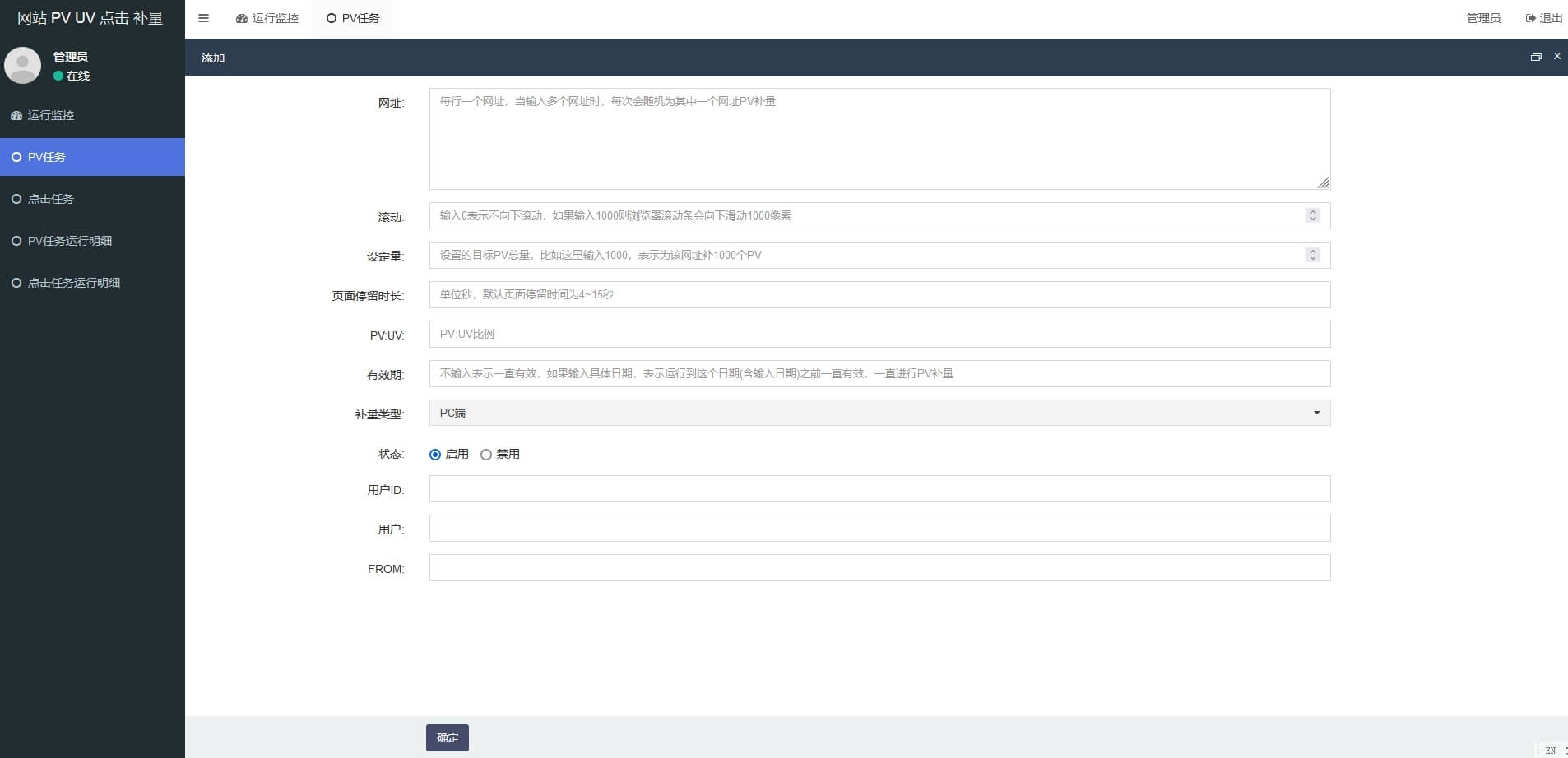The height and width of the screenshot is (758, 1568).
Task: Click the 管理员 link in top bar
Action: [x=1483, y=18]
